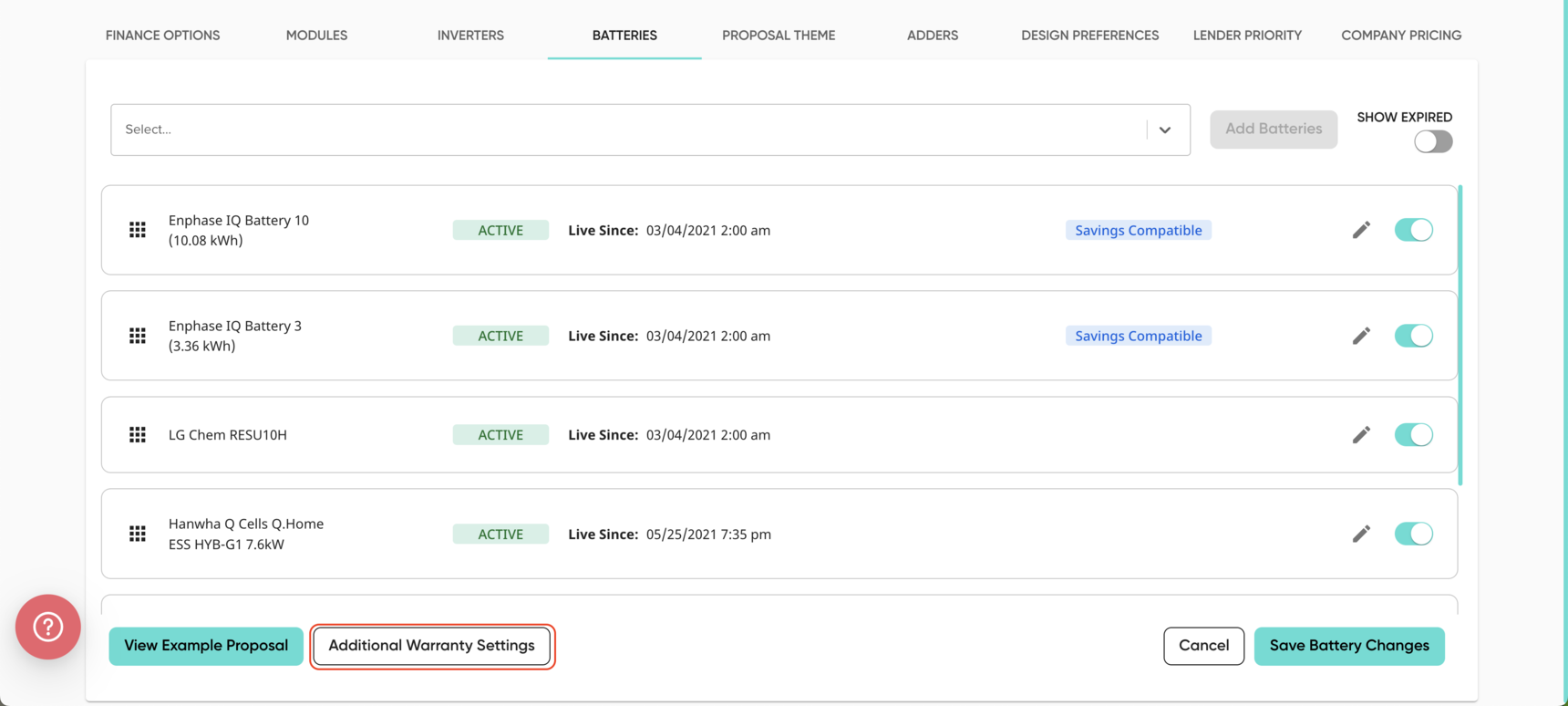Open the Company Pricing tab
Image resolution: width=1568 pixels, height=706 pixels.
tap(1401, 35)
